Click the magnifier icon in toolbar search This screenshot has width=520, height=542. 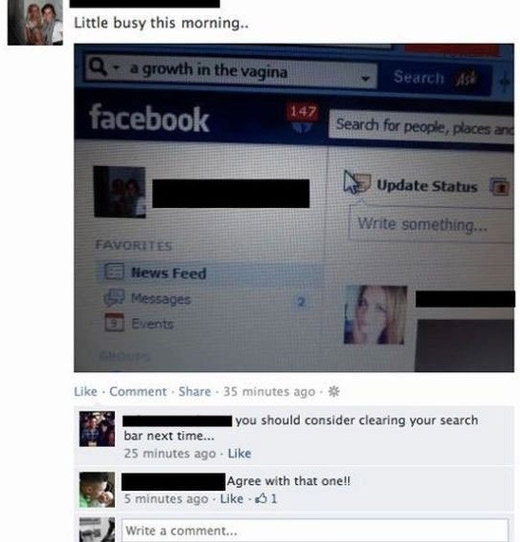98,66
